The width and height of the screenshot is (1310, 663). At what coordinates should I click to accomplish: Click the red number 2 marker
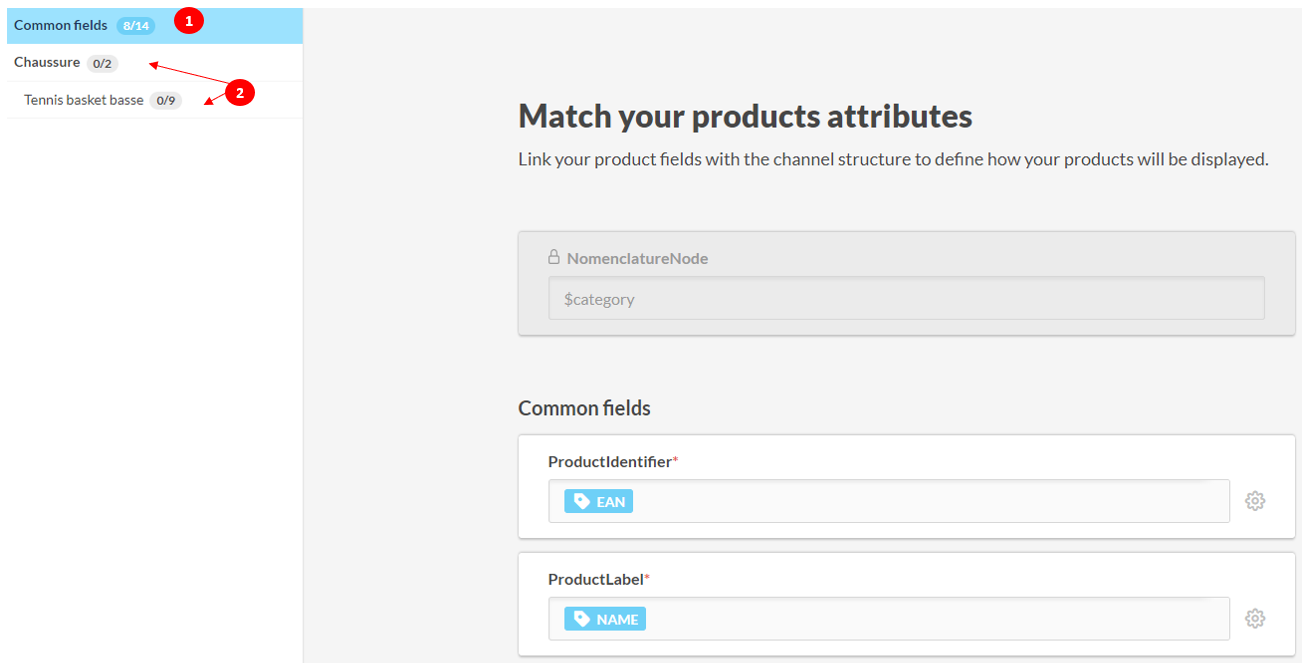(239, 93)
